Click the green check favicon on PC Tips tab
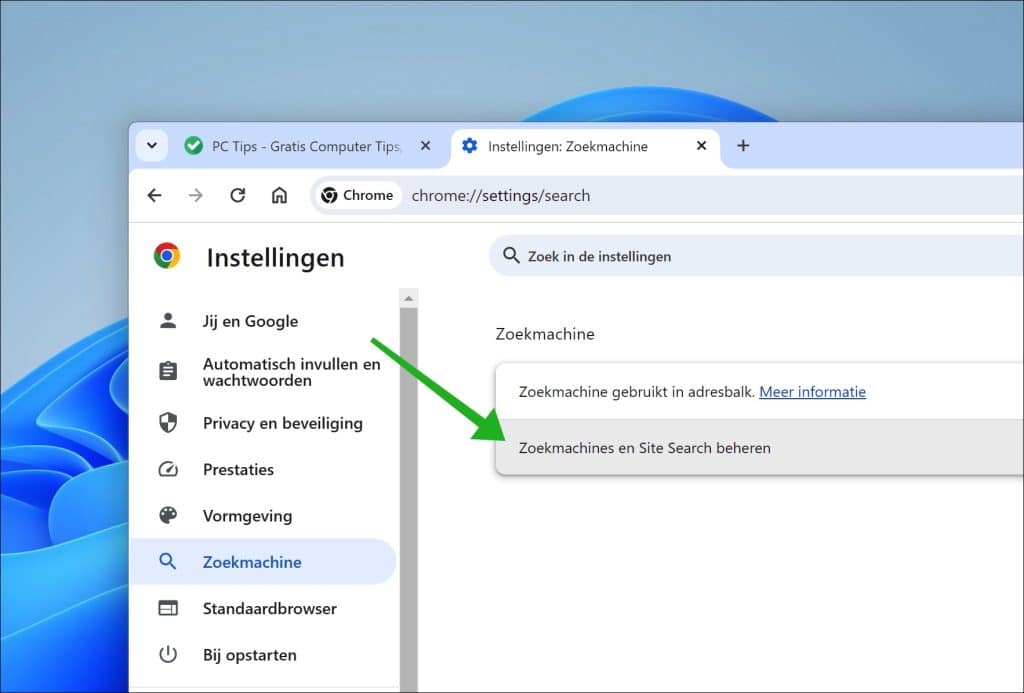The image size is (1024, 693). click(193, 146)
